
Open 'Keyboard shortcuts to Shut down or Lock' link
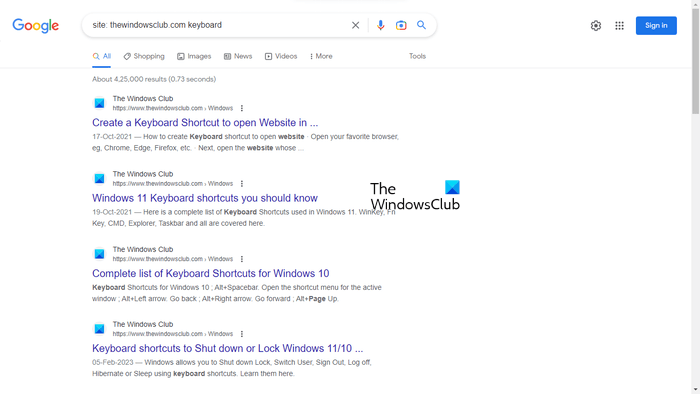coord(228,348)
